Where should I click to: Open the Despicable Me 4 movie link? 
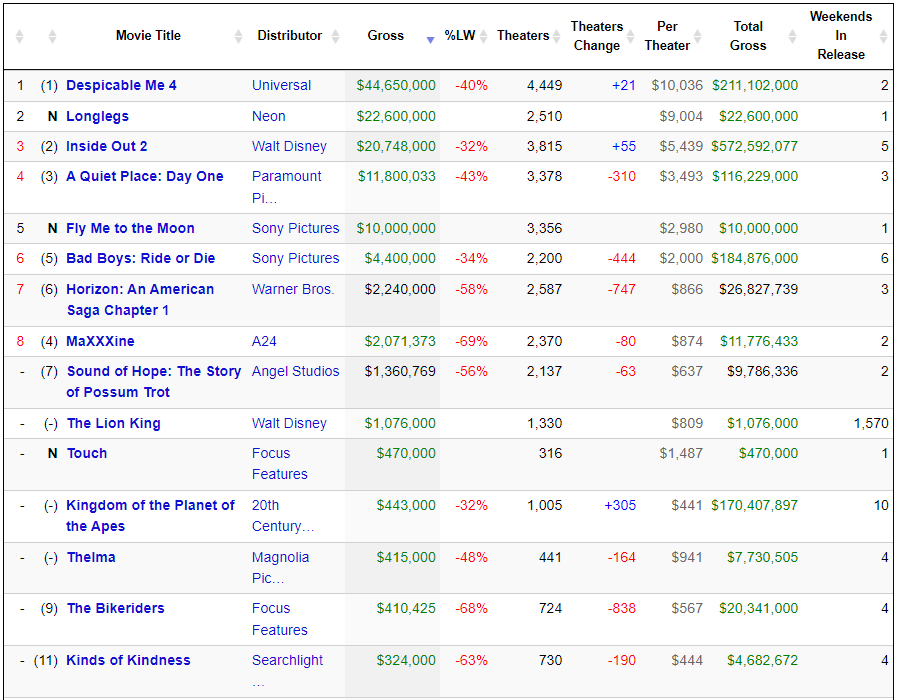tap(121, 85)
